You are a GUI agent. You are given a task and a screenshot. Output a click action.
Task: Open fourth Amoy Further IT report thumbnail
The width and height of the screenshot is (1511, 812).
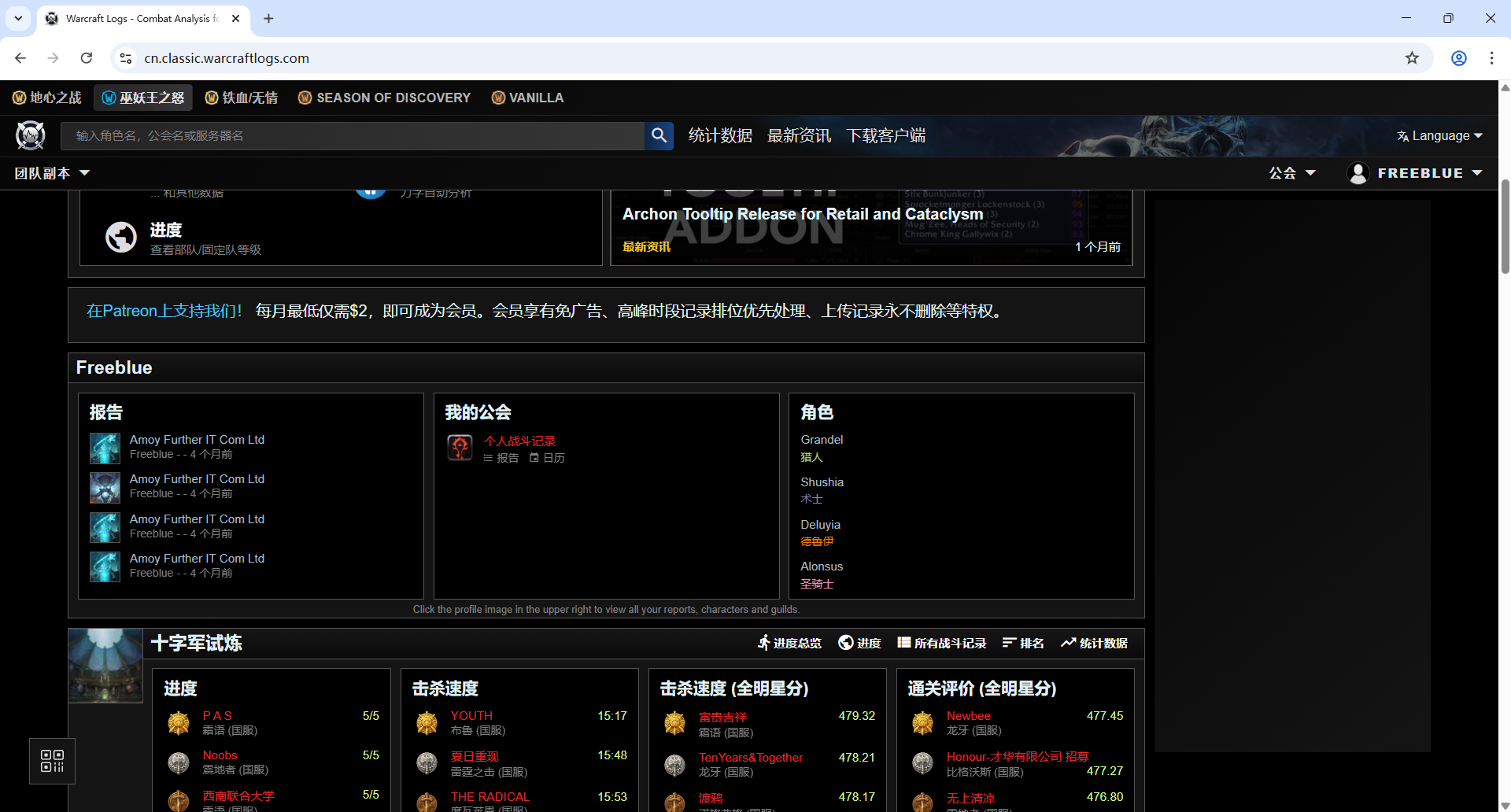[105, 567]
